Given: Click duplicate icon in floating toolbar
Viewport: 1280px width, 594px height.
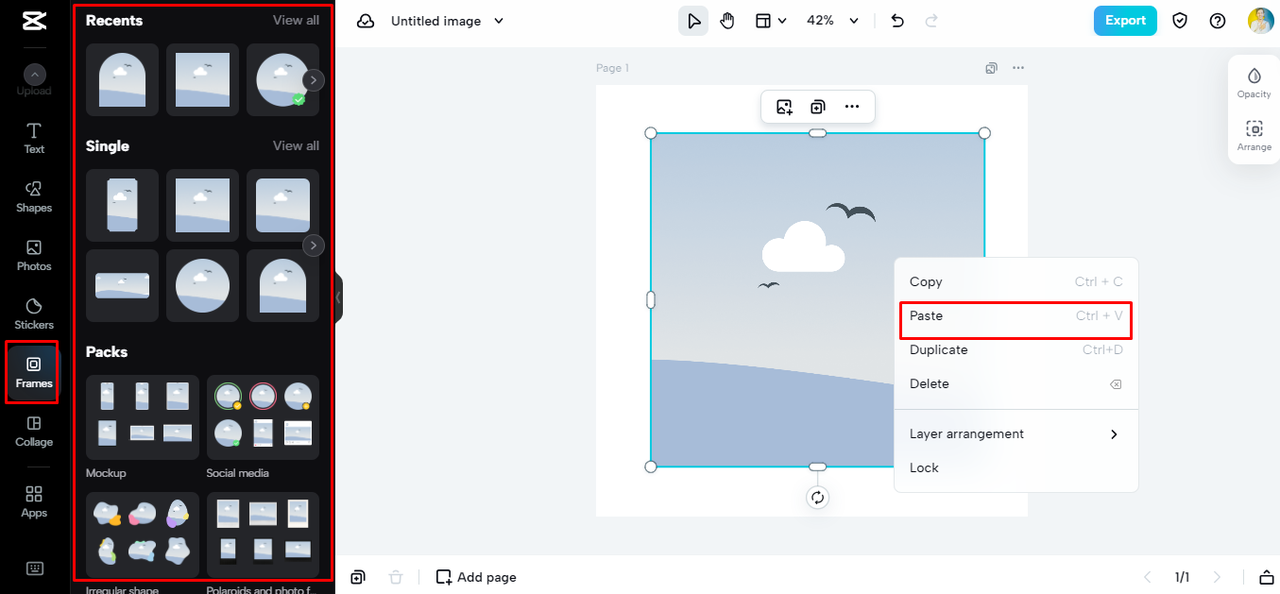Looking at the screenshot, I should coord(818,107).
